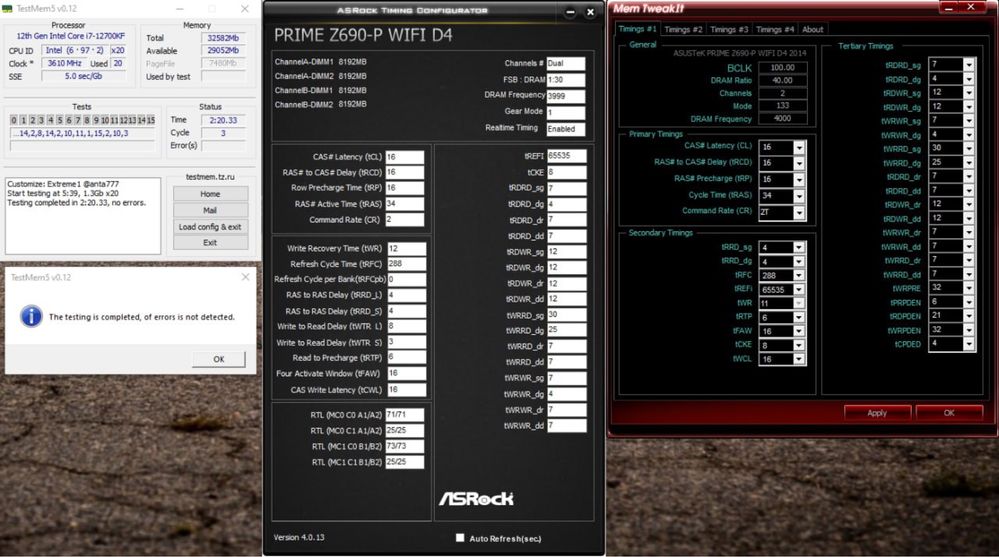Screen dimensions: 999x557
Task: Click the Refresh Cycle Time (tRFC) field
Action: 406,264
